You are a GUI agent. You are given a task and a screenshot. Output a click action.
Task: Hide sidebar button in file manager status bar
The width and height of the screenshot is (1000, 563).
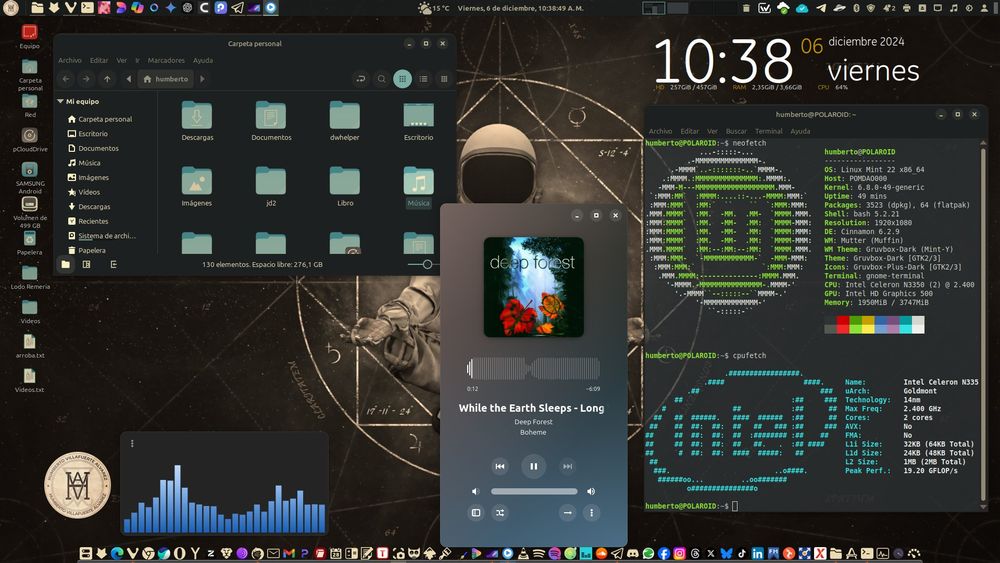click(x=114, y=265)
